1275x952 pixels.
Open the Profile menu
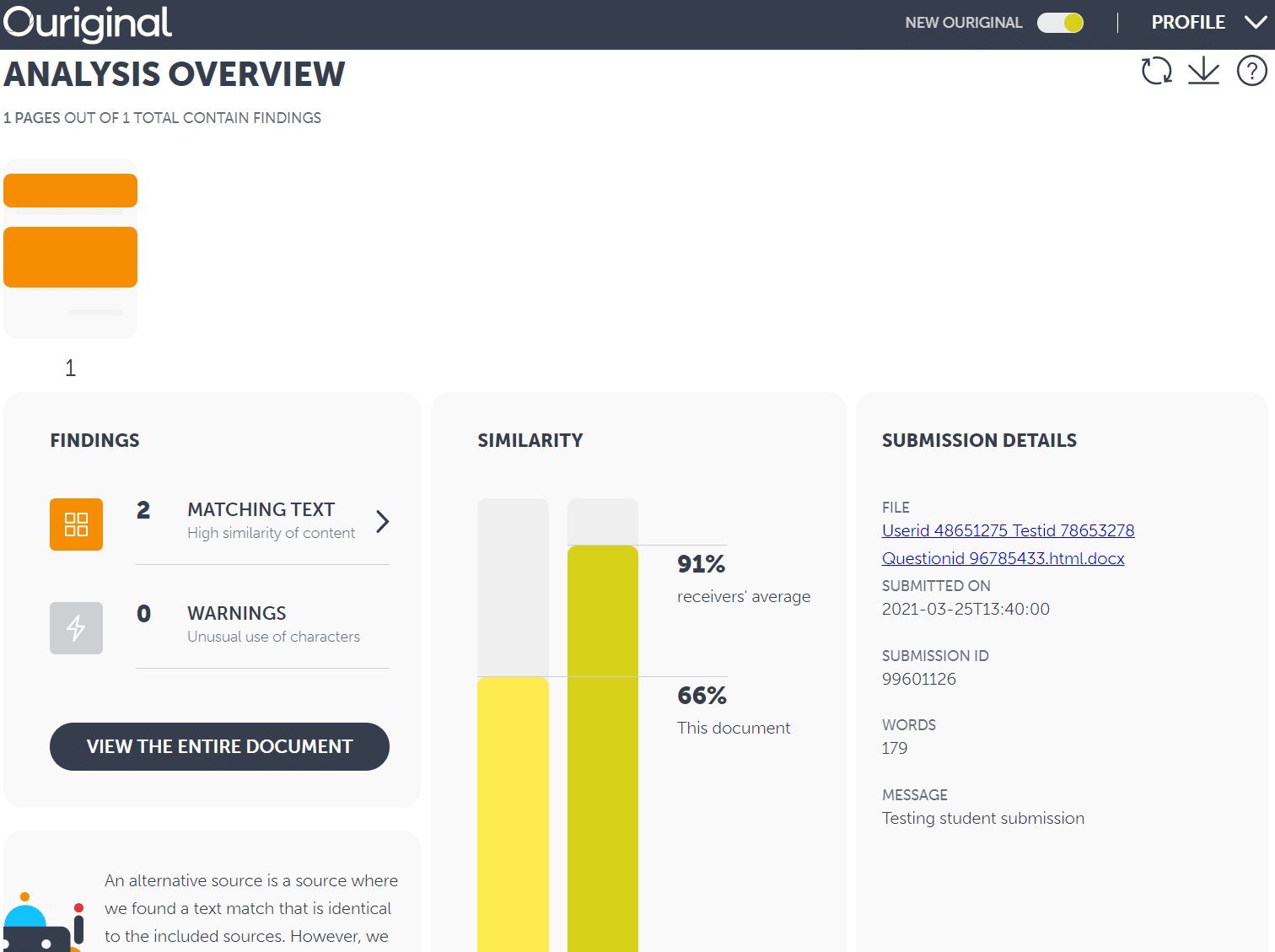point(1187,23)
